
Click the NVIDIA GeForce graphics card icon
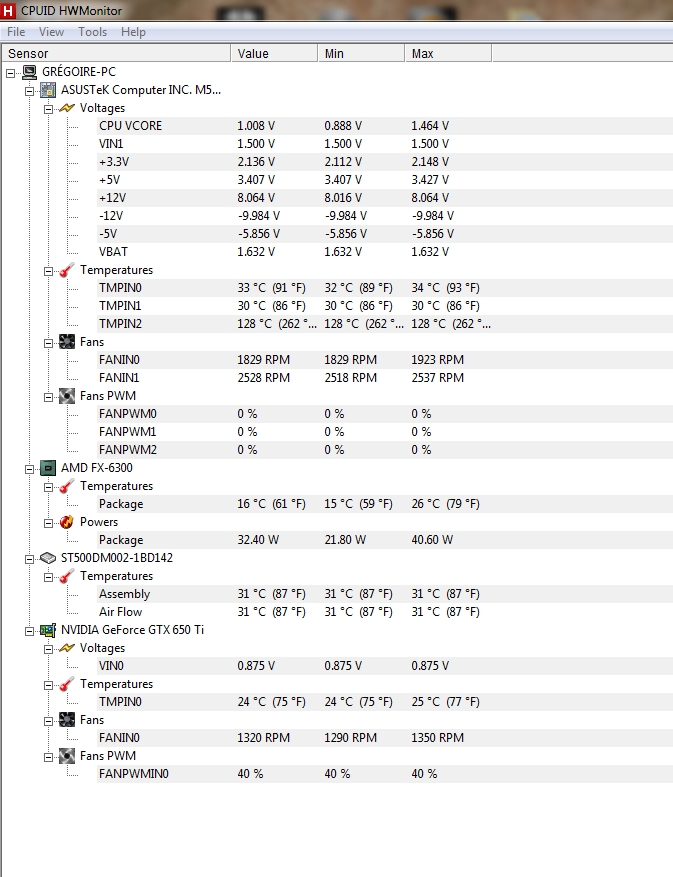click(48, 630)
